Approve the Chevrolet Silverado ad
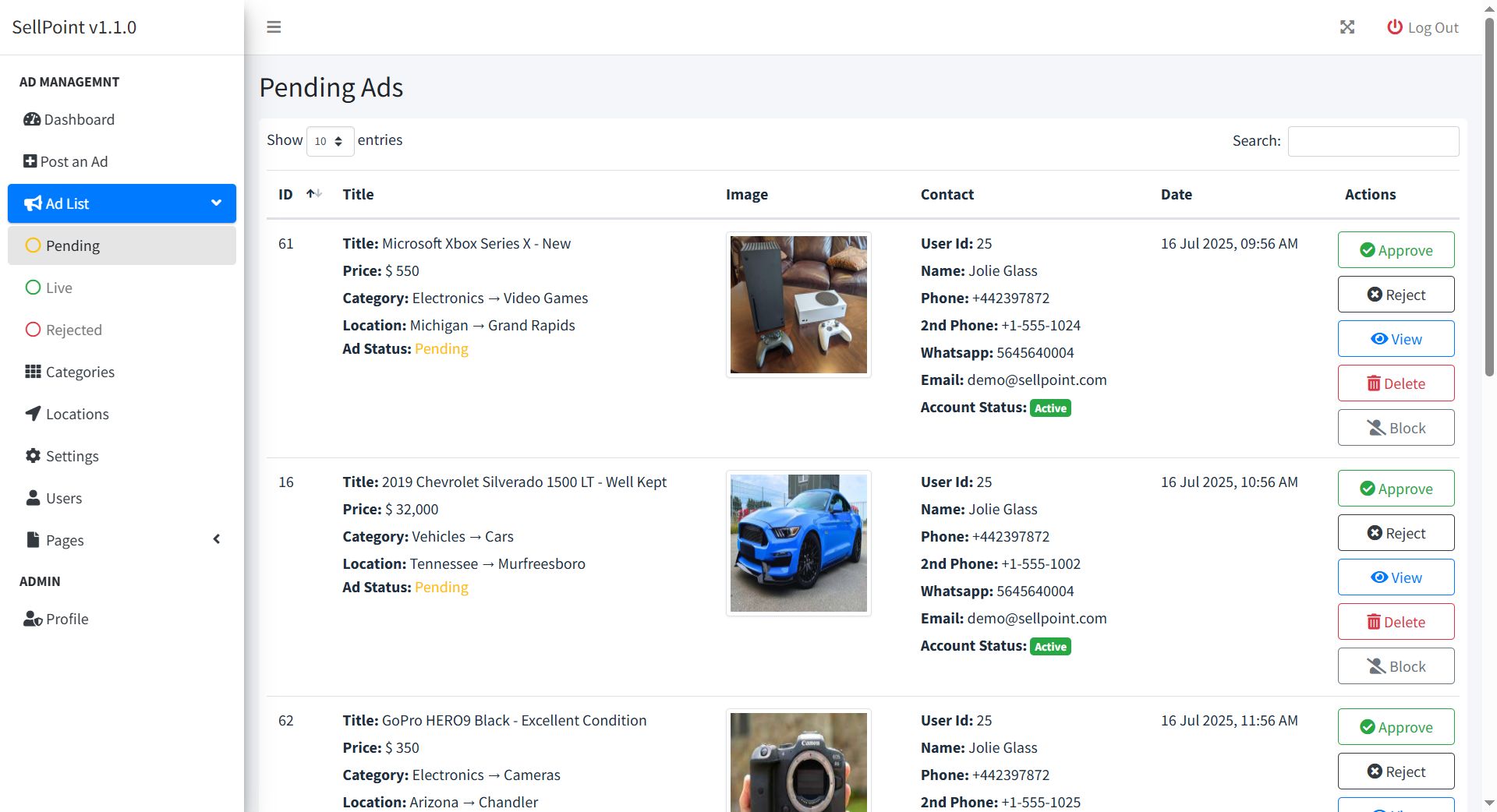 coord(1396,489)
